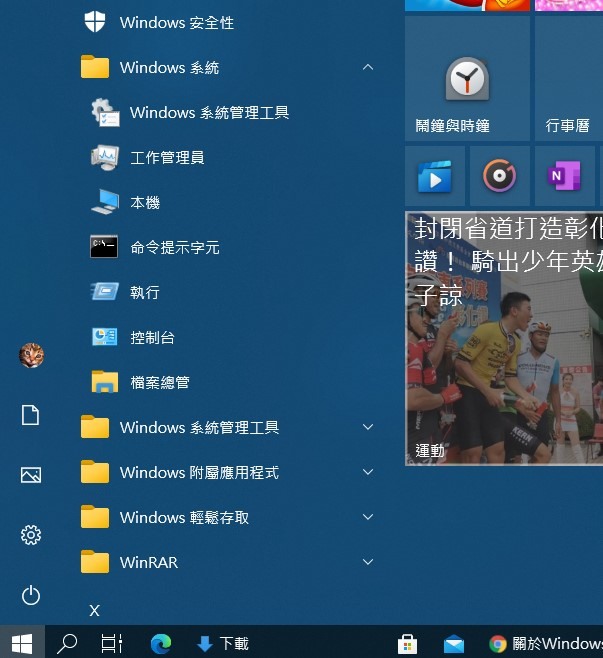Screen dimensions: 603x658
Task: Open Windows 系統管理工具 folder icon
Action: pyautogui.click(x=95, y=427)
